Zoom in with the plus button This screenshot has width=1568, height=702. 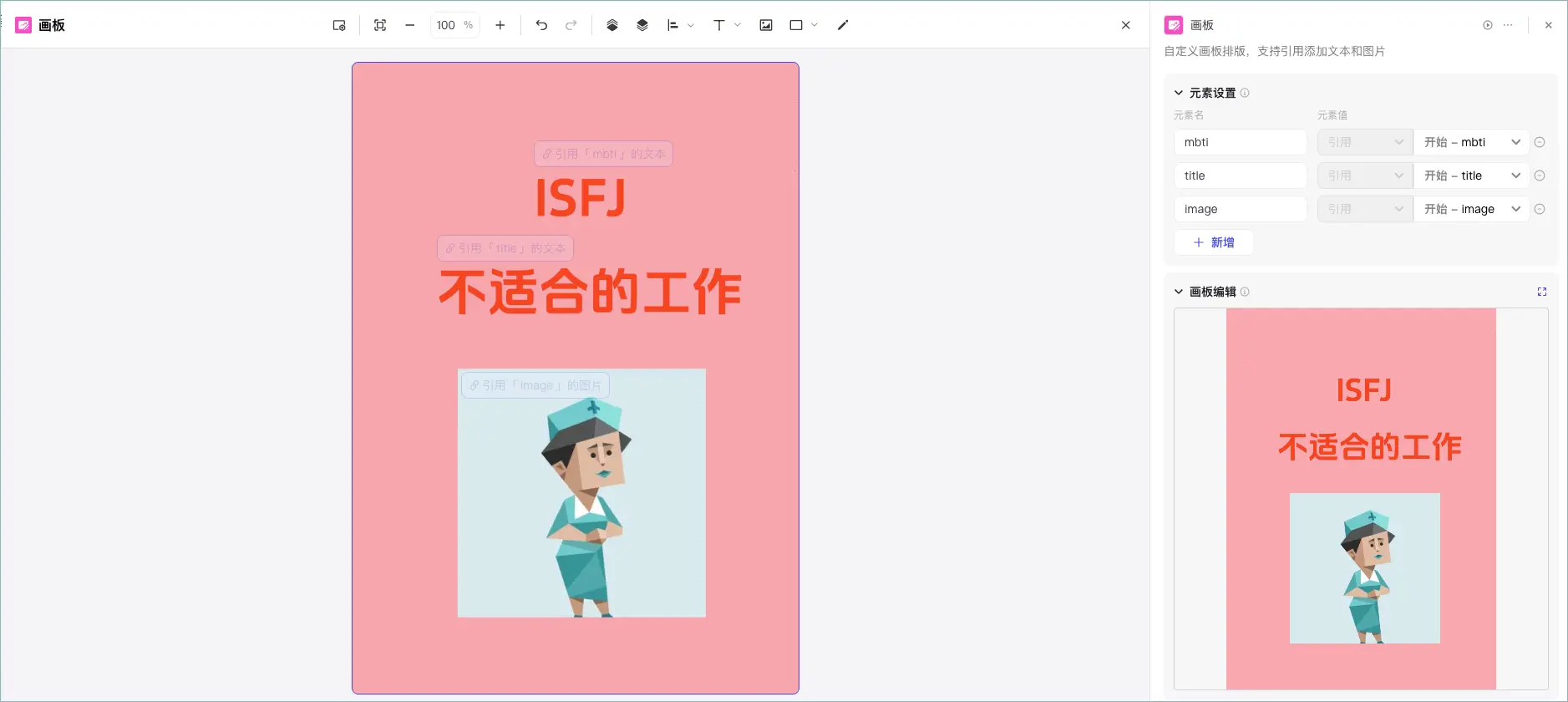pyautogui.click(x=500, y=25)
